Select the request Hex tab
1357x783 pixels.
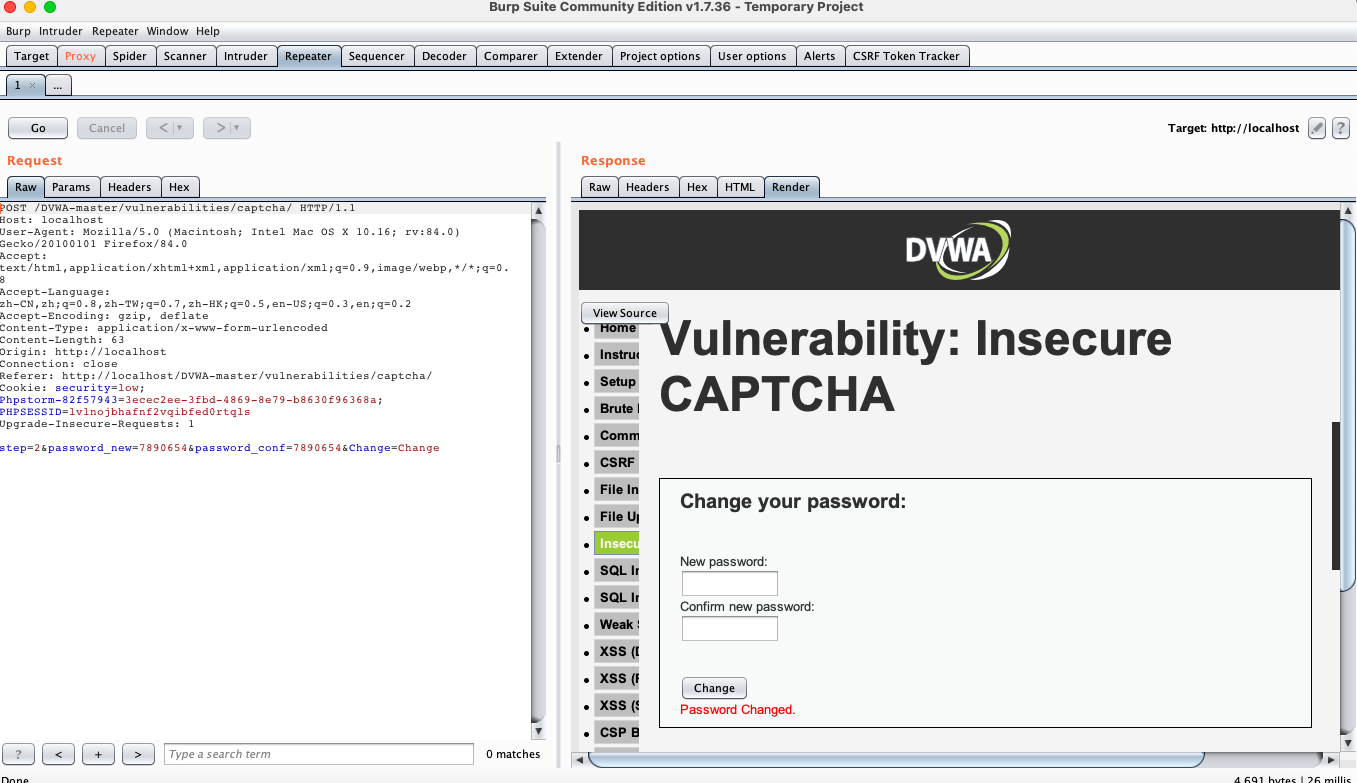pyautogui.click(x=179, y=187)
